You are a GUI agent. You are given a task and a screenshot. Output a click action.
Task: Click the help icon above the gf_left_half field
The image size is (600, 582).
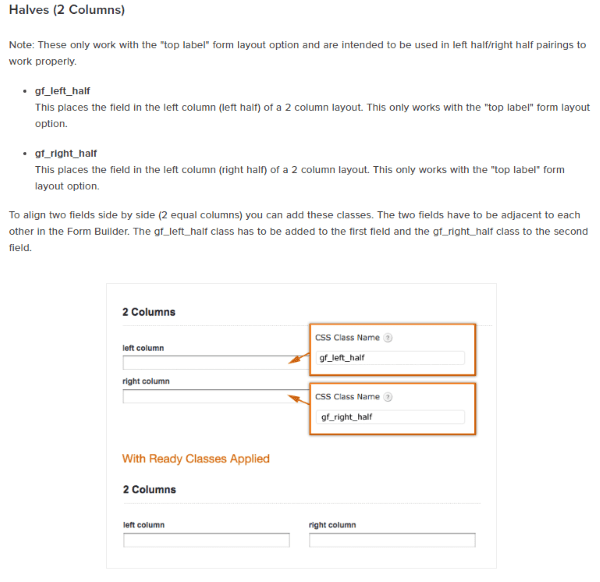[388, 338]
